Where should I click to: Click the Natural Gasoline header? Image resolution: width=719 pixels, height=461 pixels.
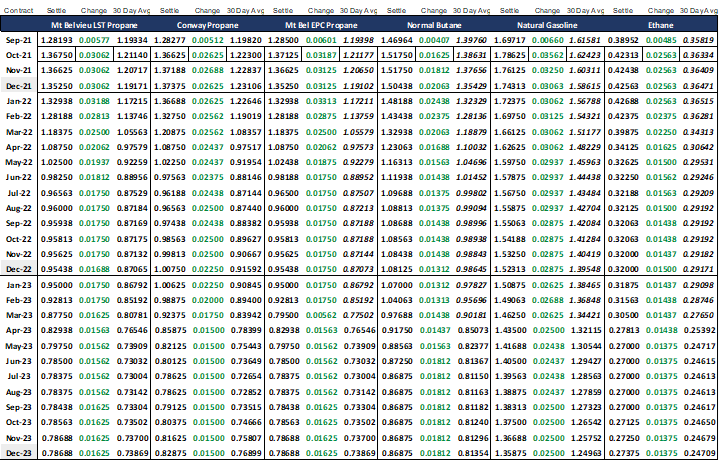coord(547,25)
